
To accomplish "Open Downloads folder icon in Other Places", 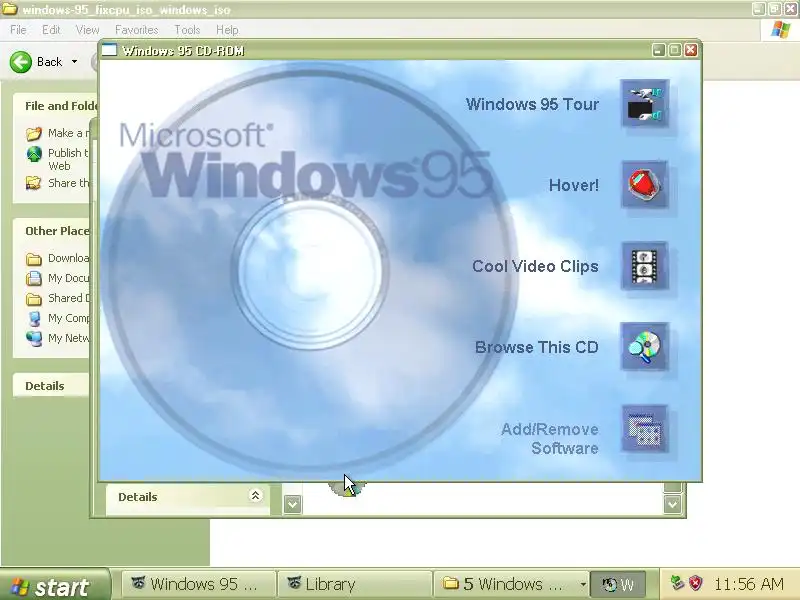I will [34, 259].
